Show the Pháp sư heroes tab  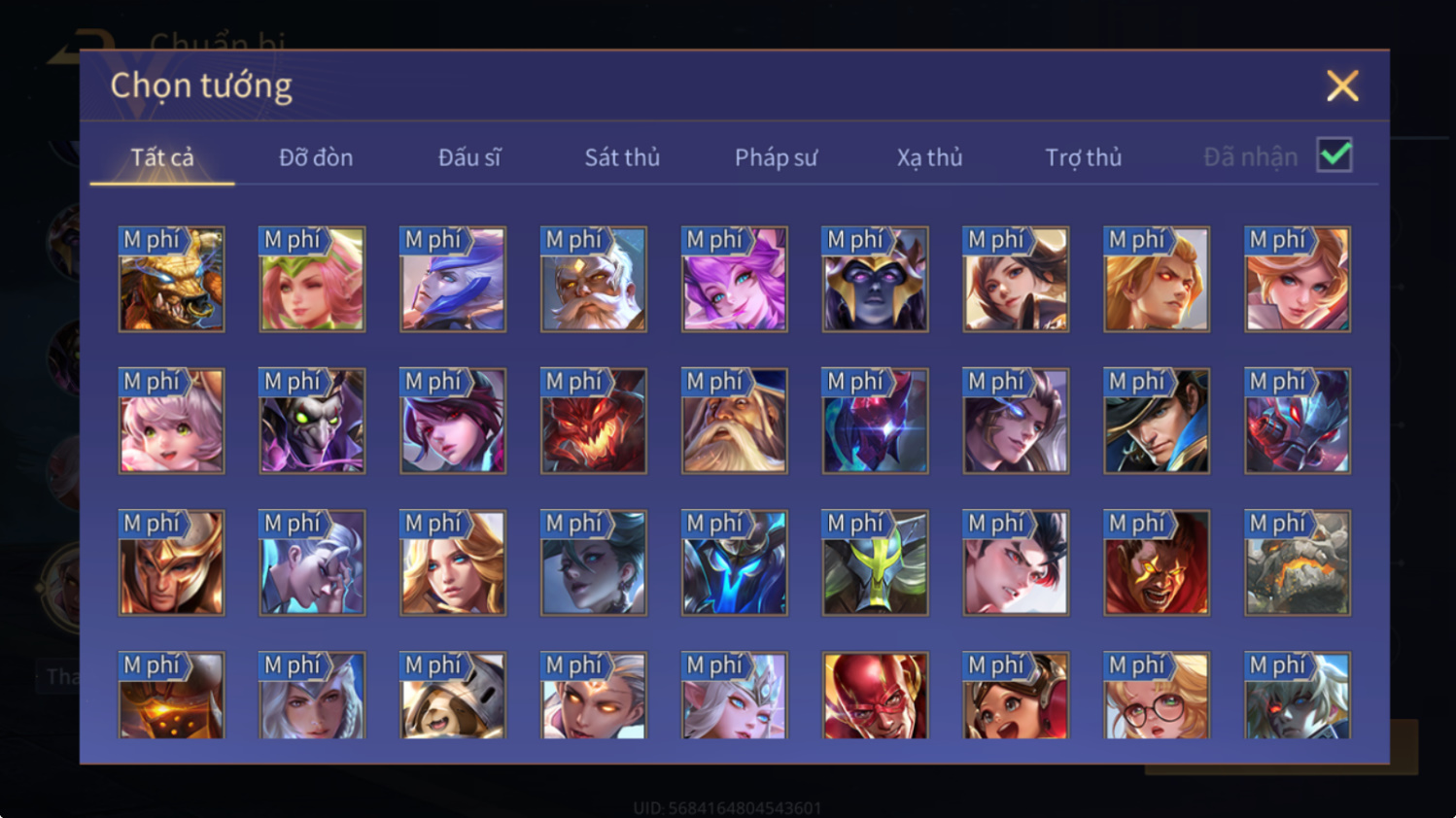tap(776, 157)
